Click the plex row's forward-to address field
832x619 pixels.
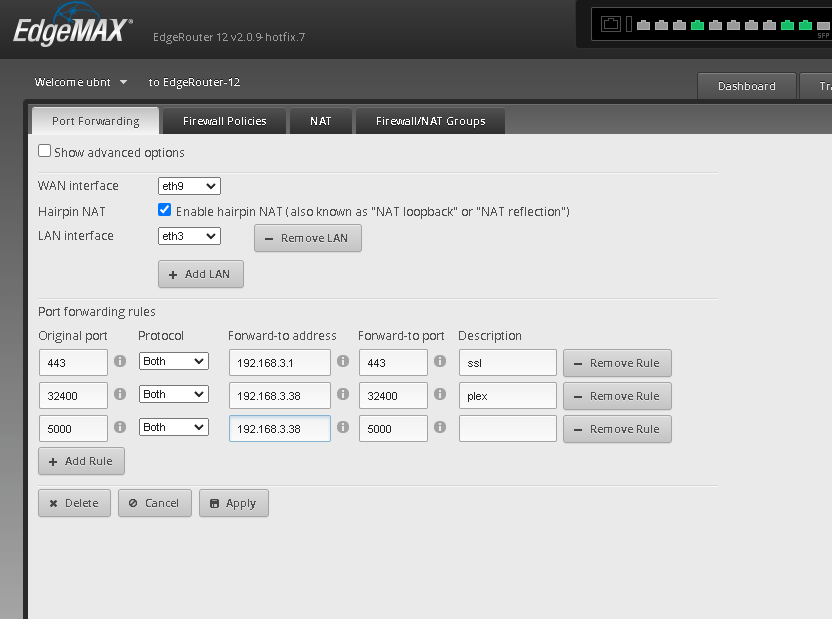coord(280,396)
